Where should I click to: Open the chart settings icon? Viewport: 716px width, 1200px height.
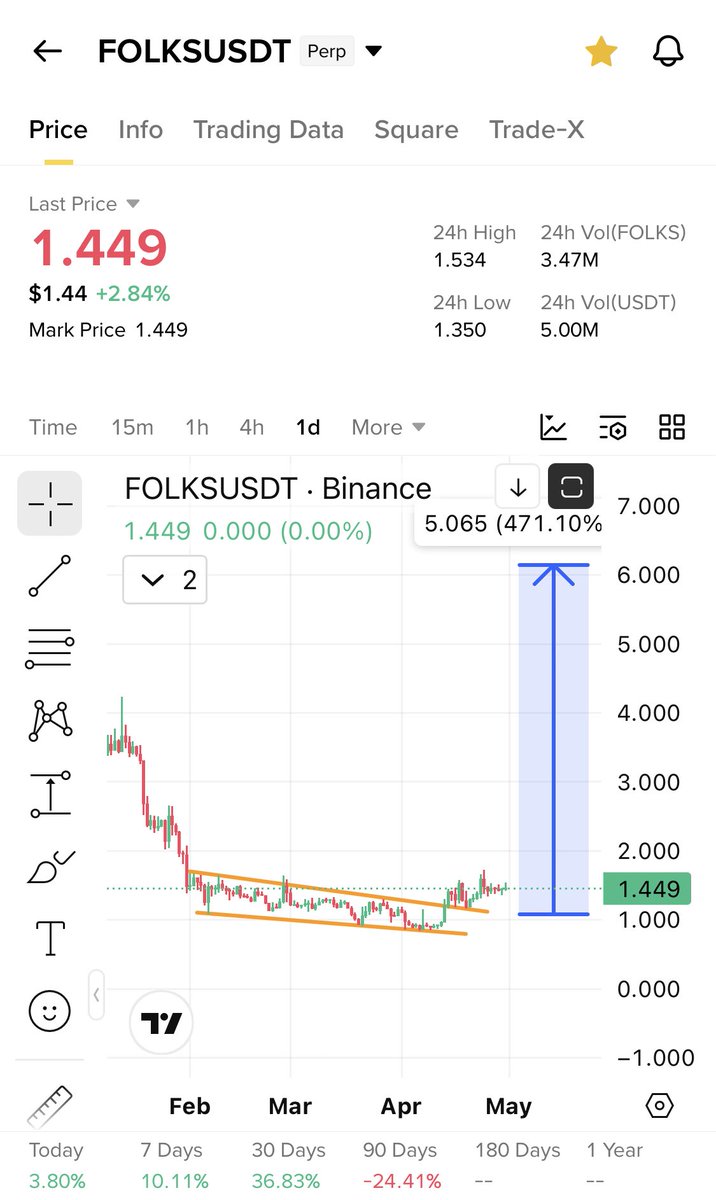[x=613, y=427]
